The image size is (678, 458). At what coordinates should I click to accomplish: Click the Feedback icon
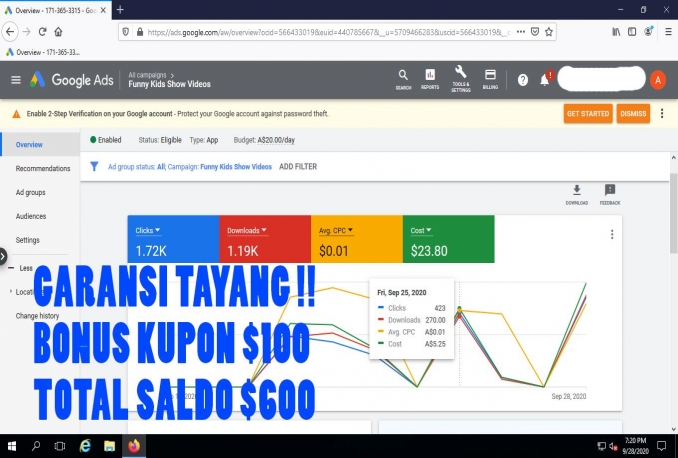[x=610, y=193]
